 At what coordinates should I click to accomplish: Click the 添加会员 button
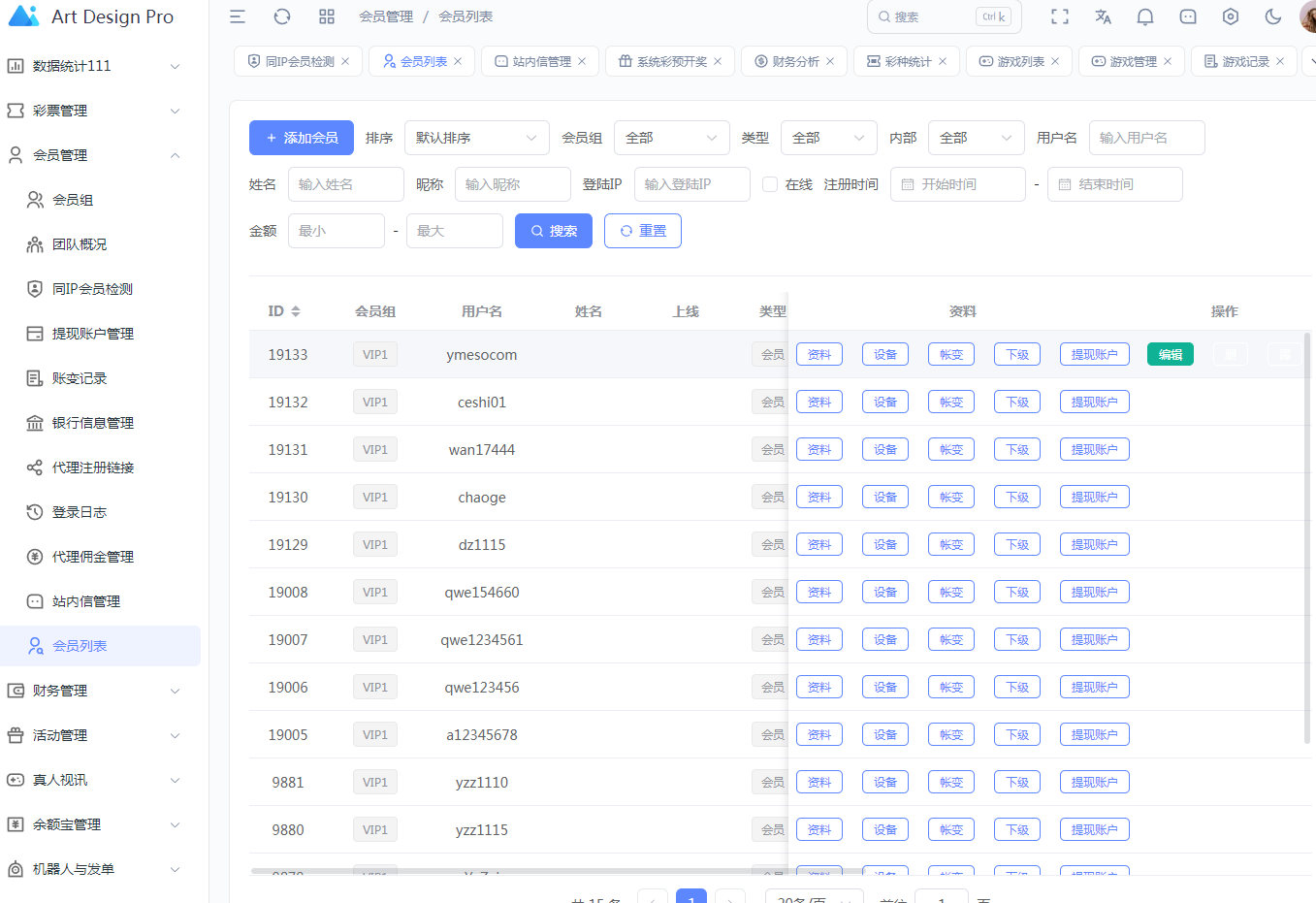tap(302, 138)
